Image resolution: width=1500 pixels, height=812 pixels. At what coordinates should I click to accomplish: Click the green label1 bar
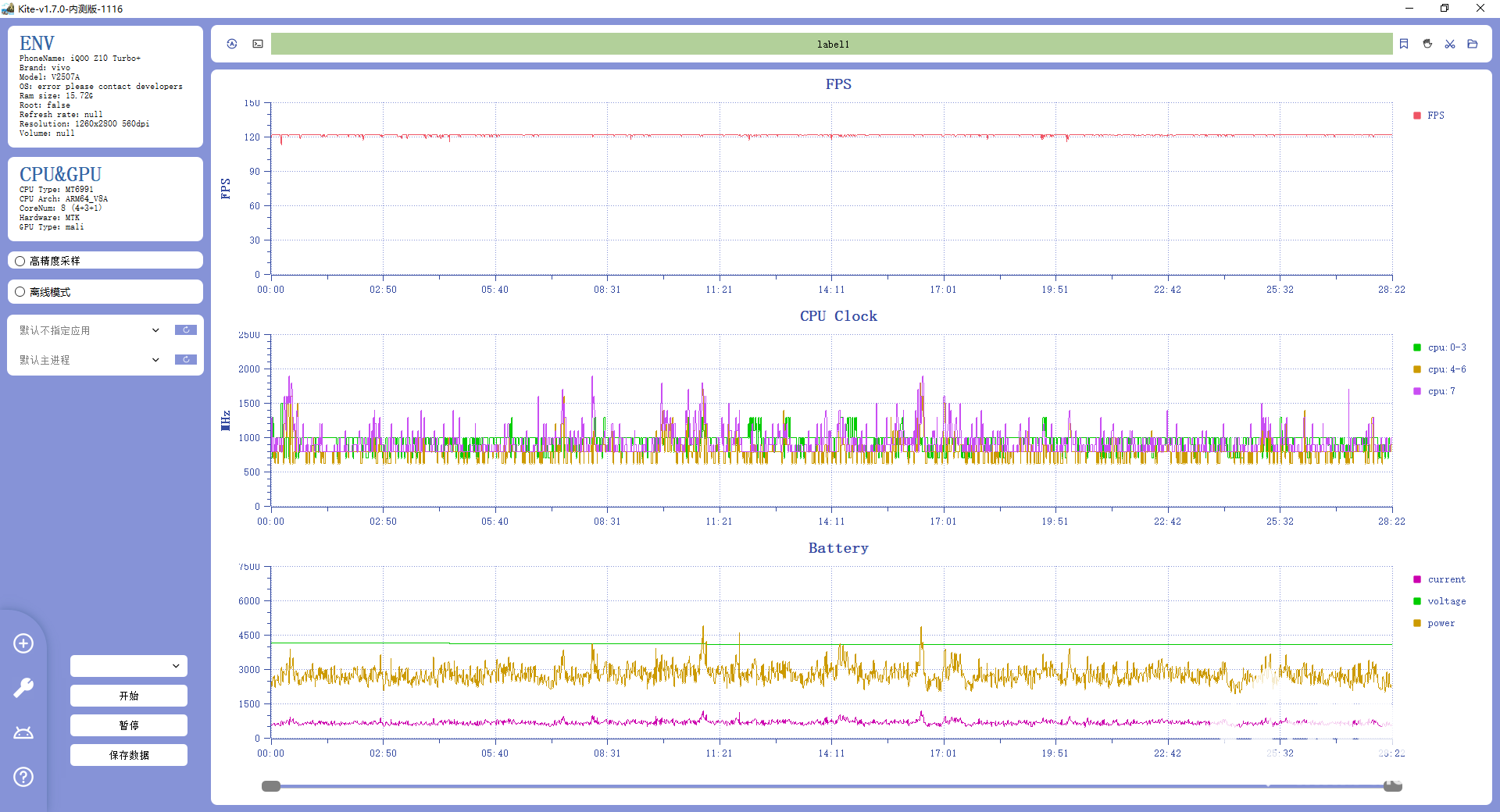pos(831,44)
